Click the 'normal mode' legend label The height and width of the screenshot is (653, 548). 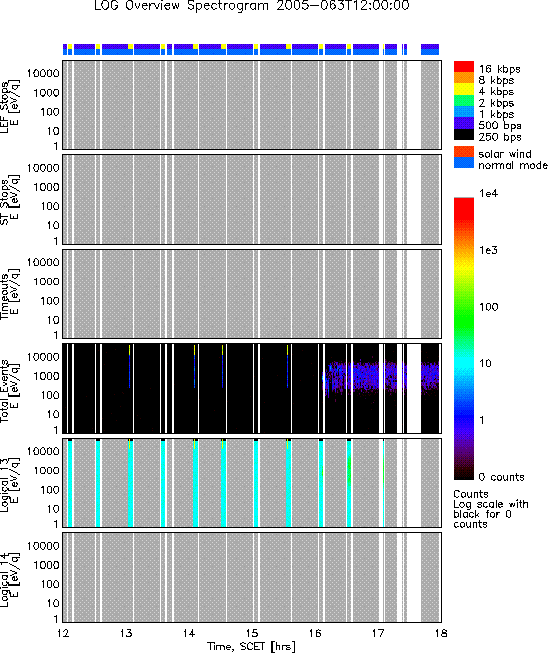[x=513, y=165]
